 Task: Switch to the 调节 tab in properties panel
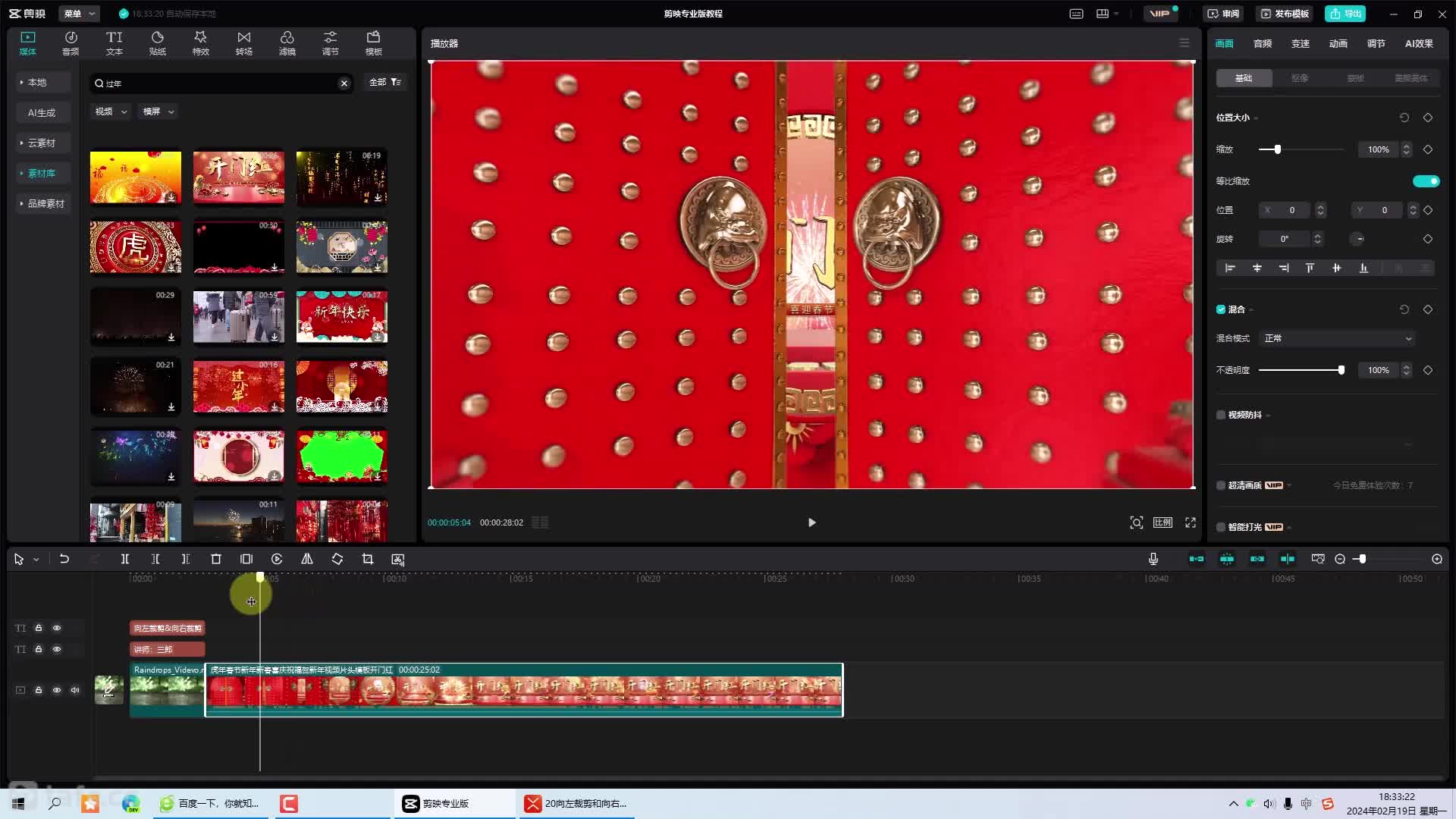click(1376, 43)
